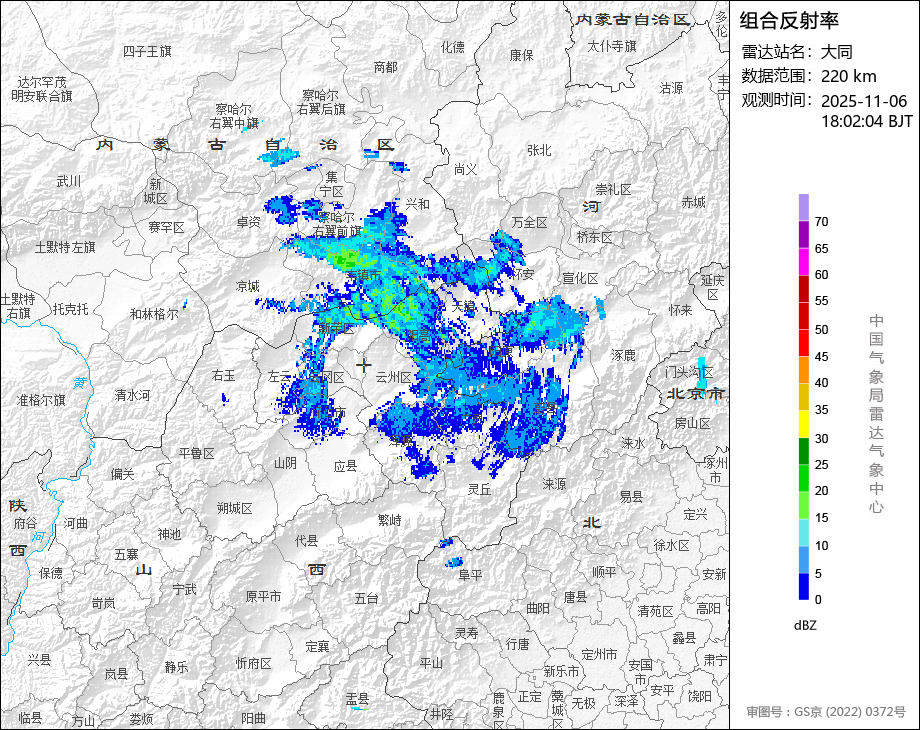This screenshot has height=730, width=920.
Task: Click the legend swatch between 60 and 65
Action: click(x=803, y=261)
